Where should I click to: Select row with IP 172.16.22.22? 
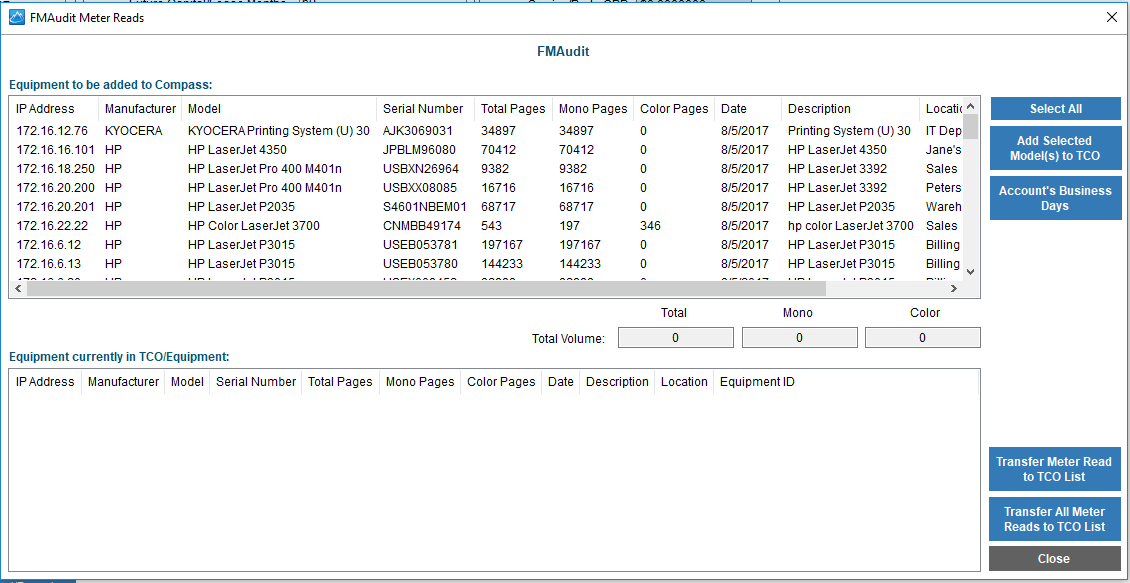(x=486, y=226)
